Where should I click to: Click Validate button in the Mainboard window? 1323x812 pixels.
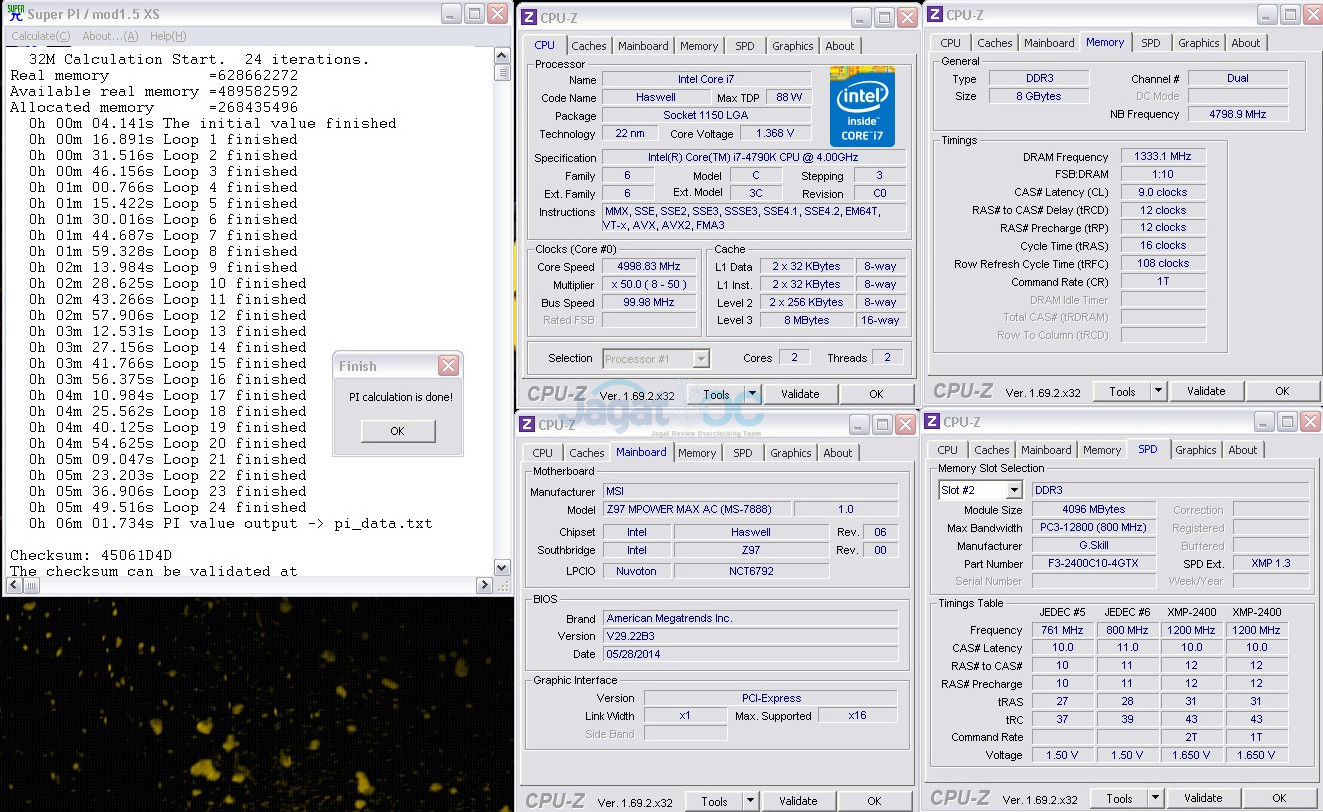(798, 801)
